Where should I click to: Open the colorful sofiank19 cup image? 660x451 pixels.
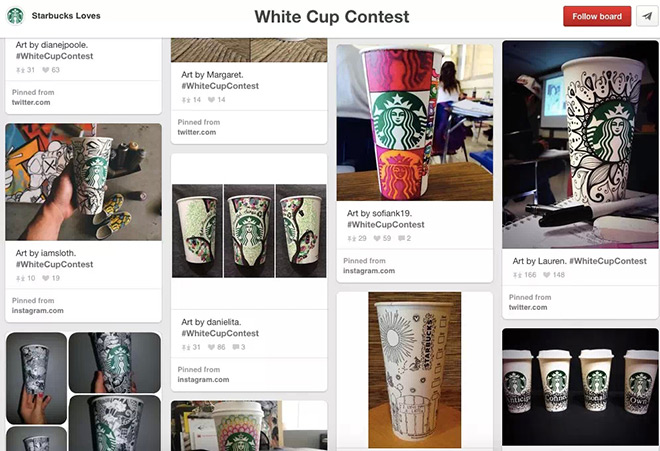[415, 123]
